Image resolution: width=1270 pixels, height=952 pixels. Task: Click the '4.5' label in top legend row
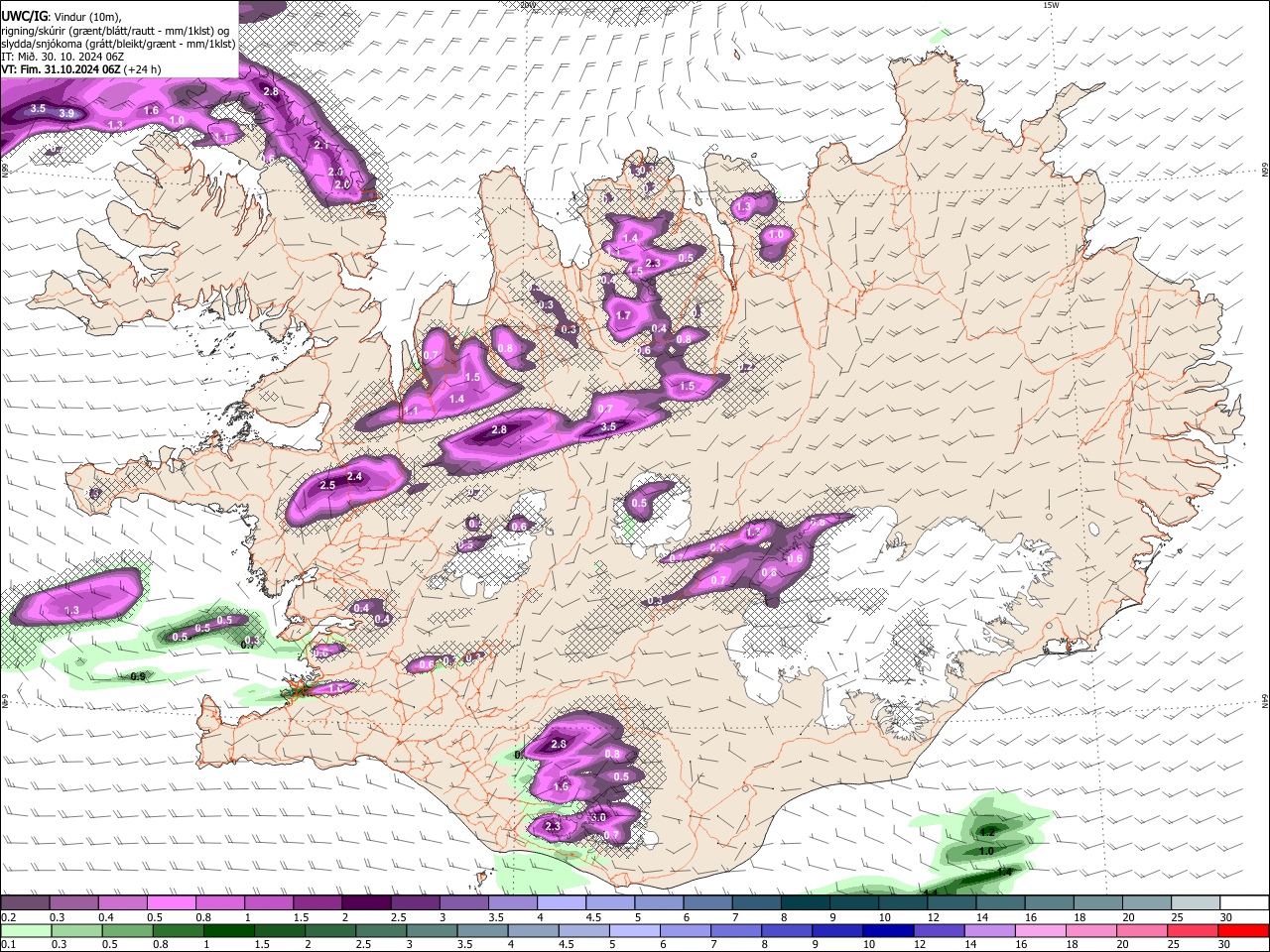[x=593, y=917]
